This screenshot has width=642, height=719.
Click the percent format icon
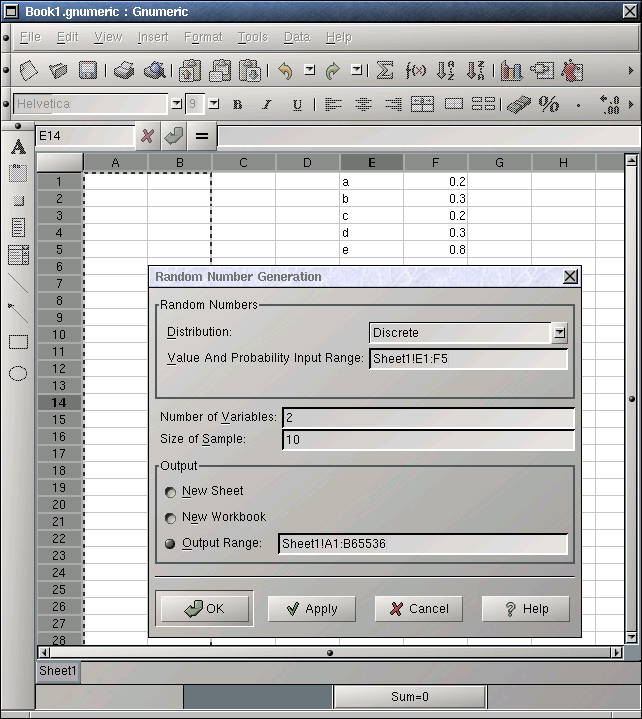(549, 104)
